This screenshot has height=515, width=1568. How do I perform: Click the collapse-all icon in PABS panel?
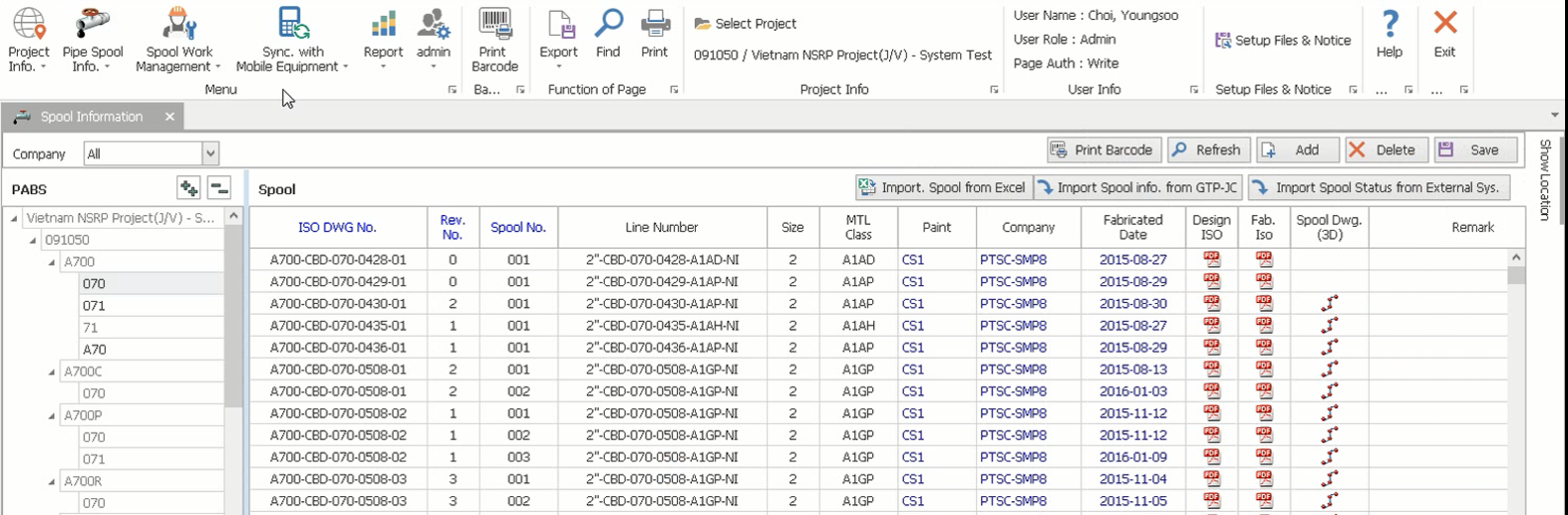coord(219,188)
